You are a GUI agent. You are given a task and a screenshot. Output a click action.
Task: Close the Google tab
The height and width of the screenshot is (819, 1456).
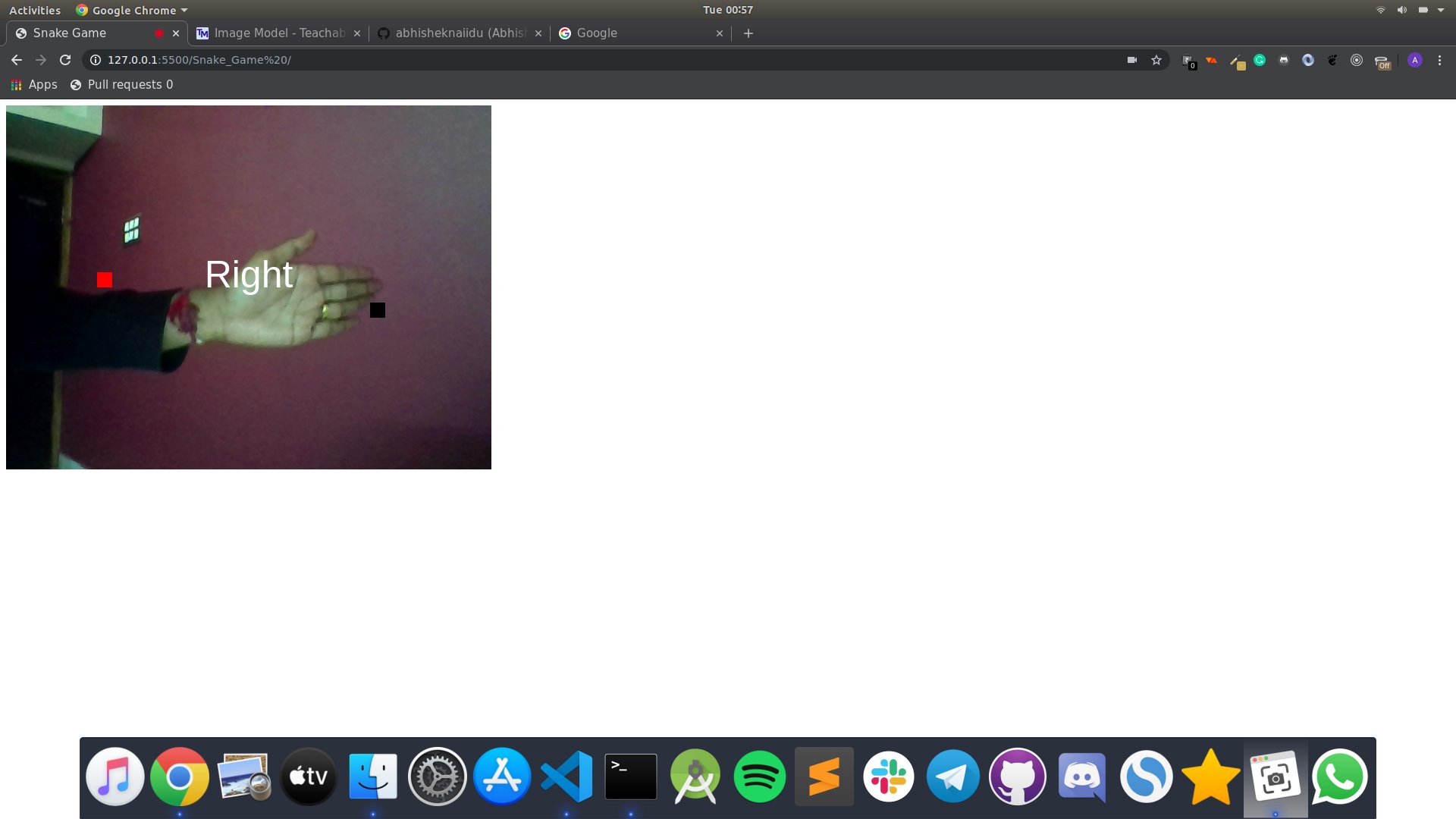tap(719, 33)
